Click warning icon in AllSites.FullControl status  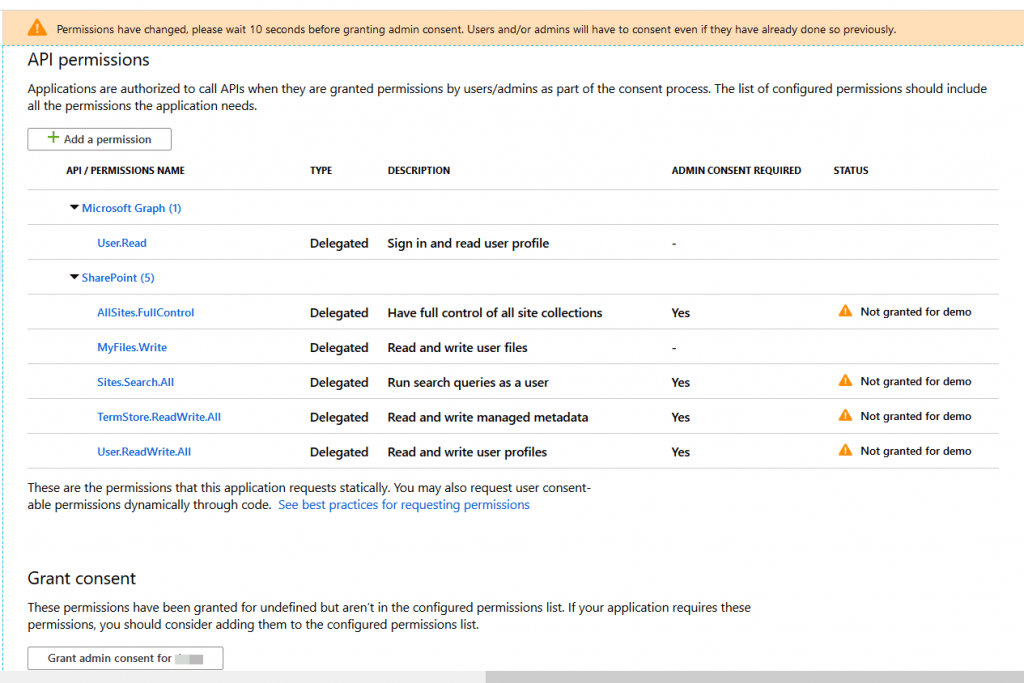[845, 311]
